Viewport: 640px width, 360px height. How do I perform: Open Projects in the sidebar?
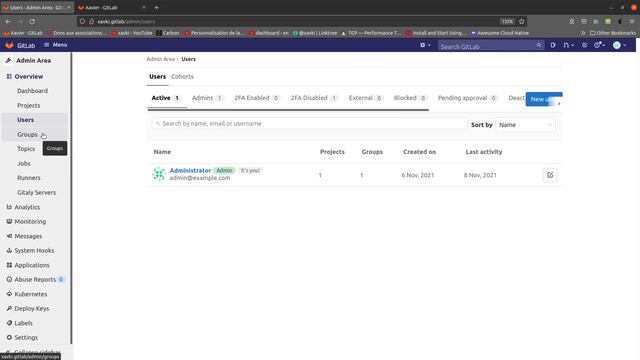(29, 105)
